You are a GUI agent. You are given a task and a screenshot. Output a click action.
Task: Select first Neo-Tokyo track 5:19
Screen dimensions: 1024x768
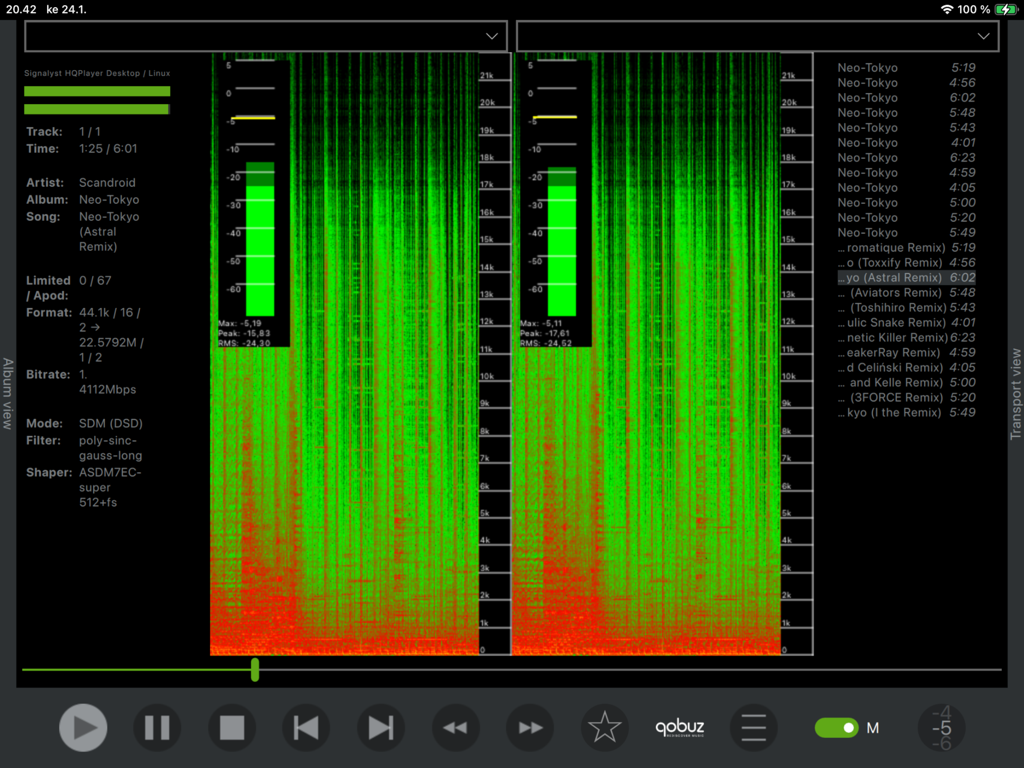[x=906, y=67]
